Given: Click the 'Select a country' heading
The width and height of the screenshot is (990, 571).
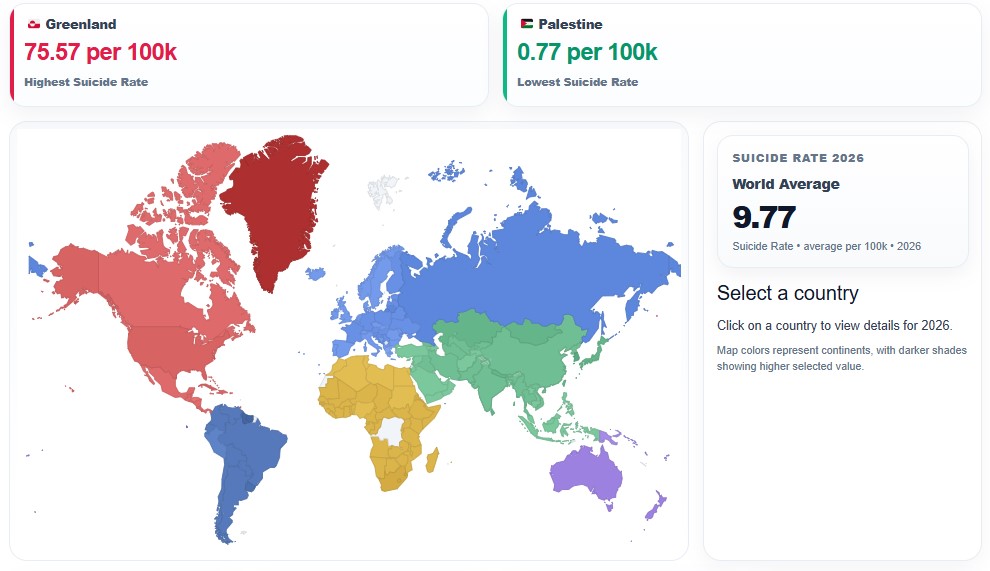Looking at the screenshot, I should pyautogui.click(x=787, y=293).
